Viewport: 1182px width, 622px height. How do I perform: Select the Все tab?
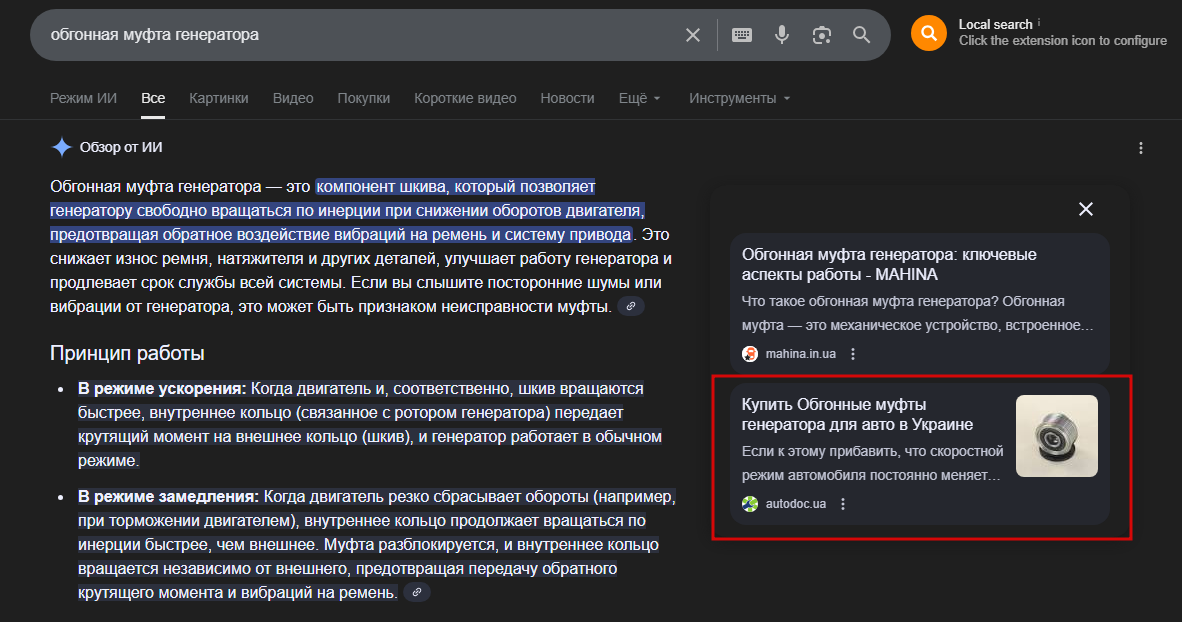(x=153, y=98)
